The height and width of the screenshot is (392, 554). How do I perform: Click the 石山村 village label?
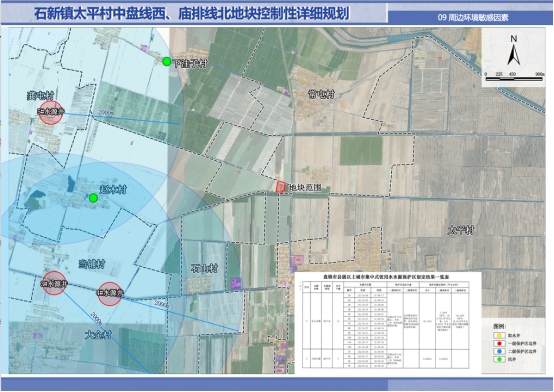click(204, 269)
